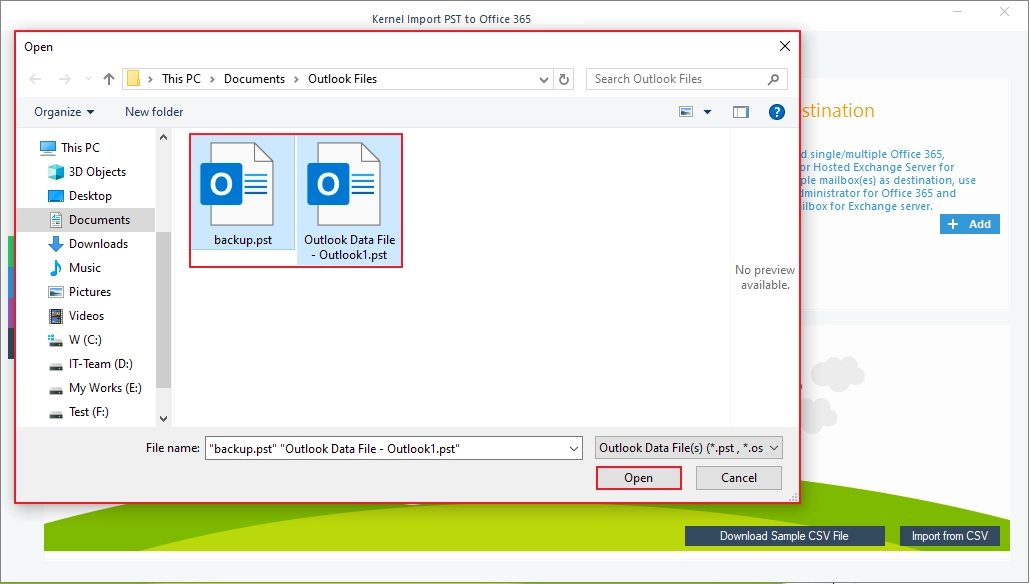
Task: Select the My Works (E:) drive
Action: click(x=95, y=388)
